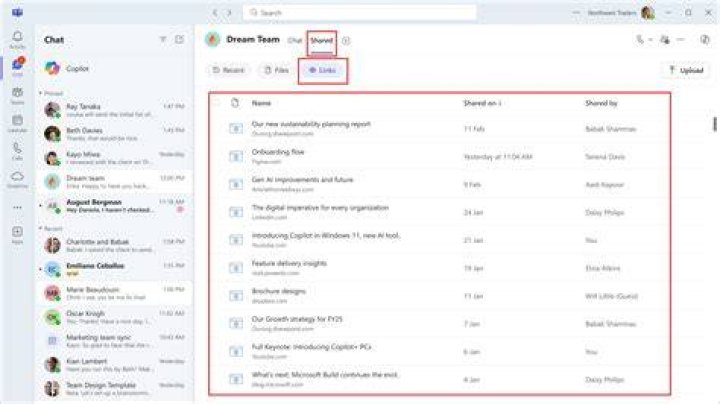The width and height of the screenshot is (720, 404).
Task: Open the Charlotte and Babak chat
Action: point(114,246)
